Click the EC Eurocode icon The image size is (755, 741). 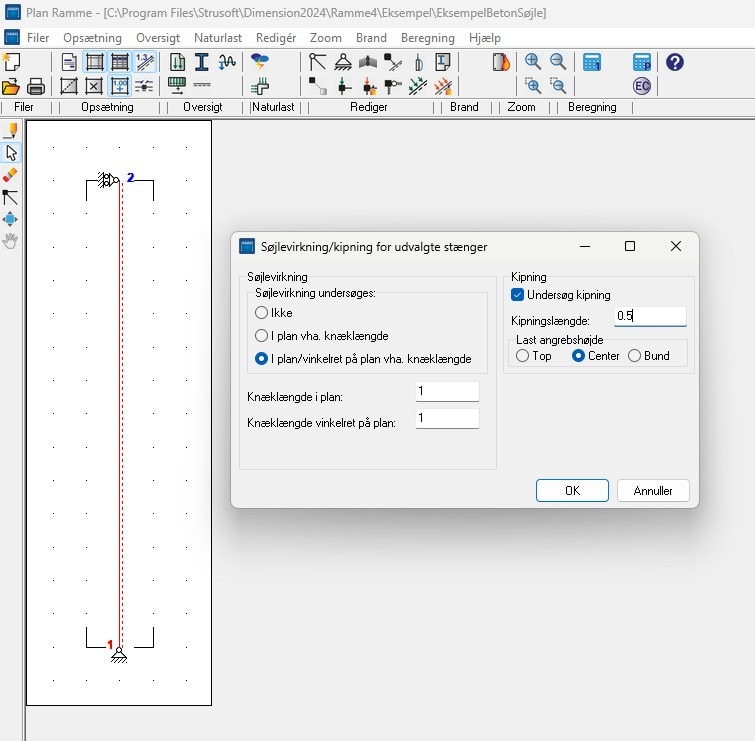tap(642, 86)
